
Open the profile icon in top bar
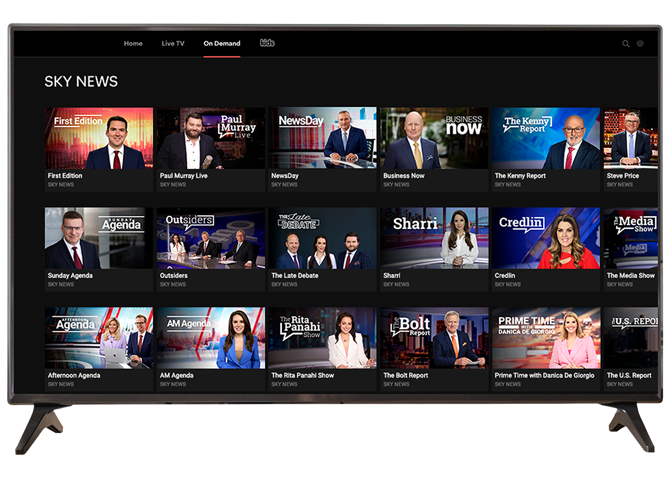(x=640, y=44)
